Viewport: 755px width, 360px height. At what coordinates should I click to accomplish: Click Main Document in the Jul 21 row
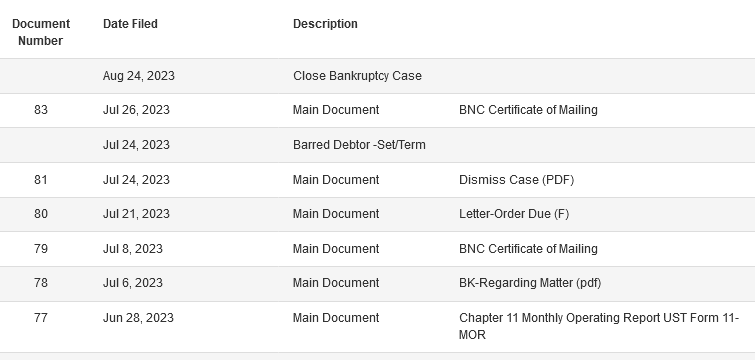tap(336, 214)
